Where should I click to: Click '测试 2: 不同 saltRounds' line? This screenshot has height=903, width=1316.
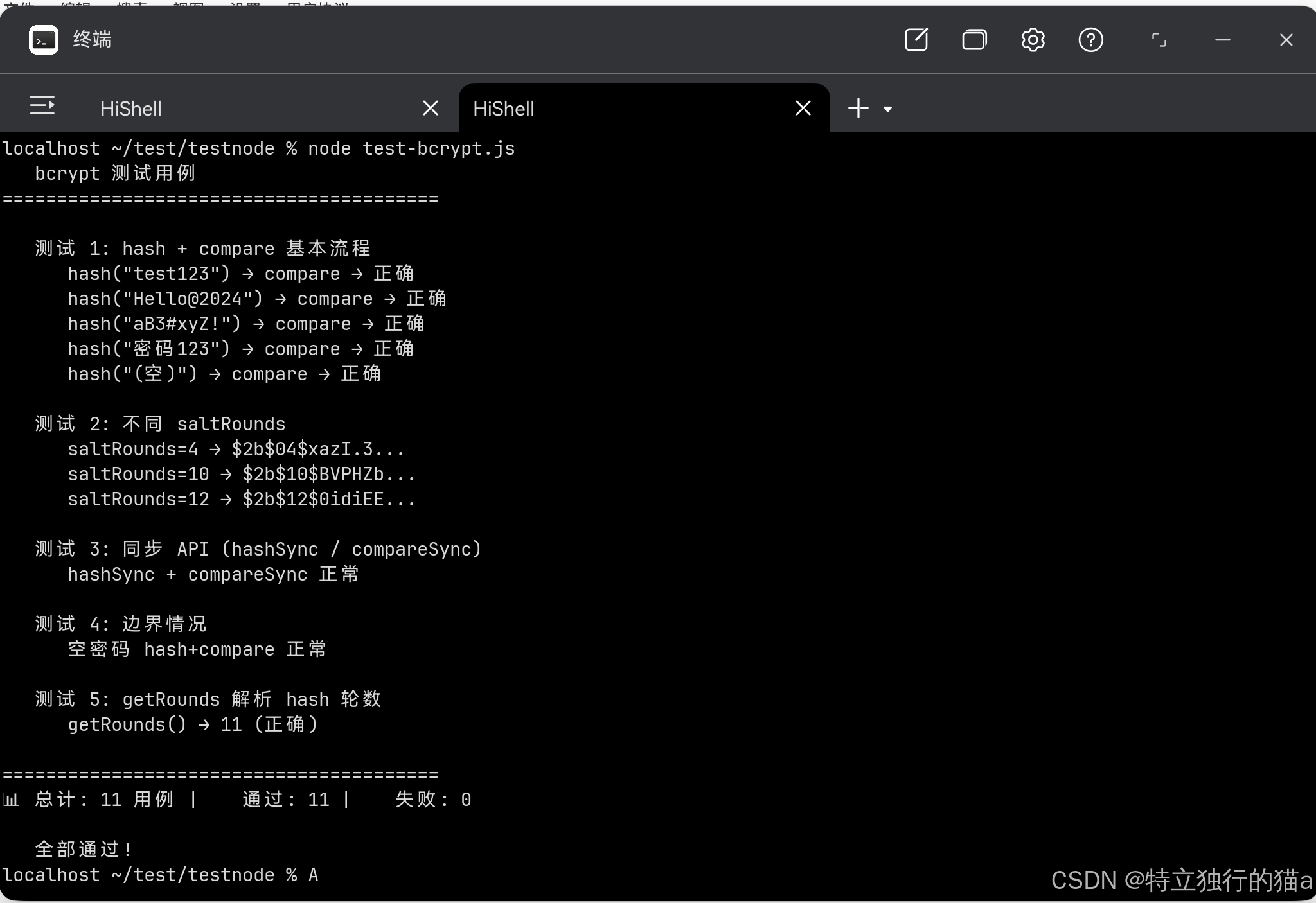(160, 424)
